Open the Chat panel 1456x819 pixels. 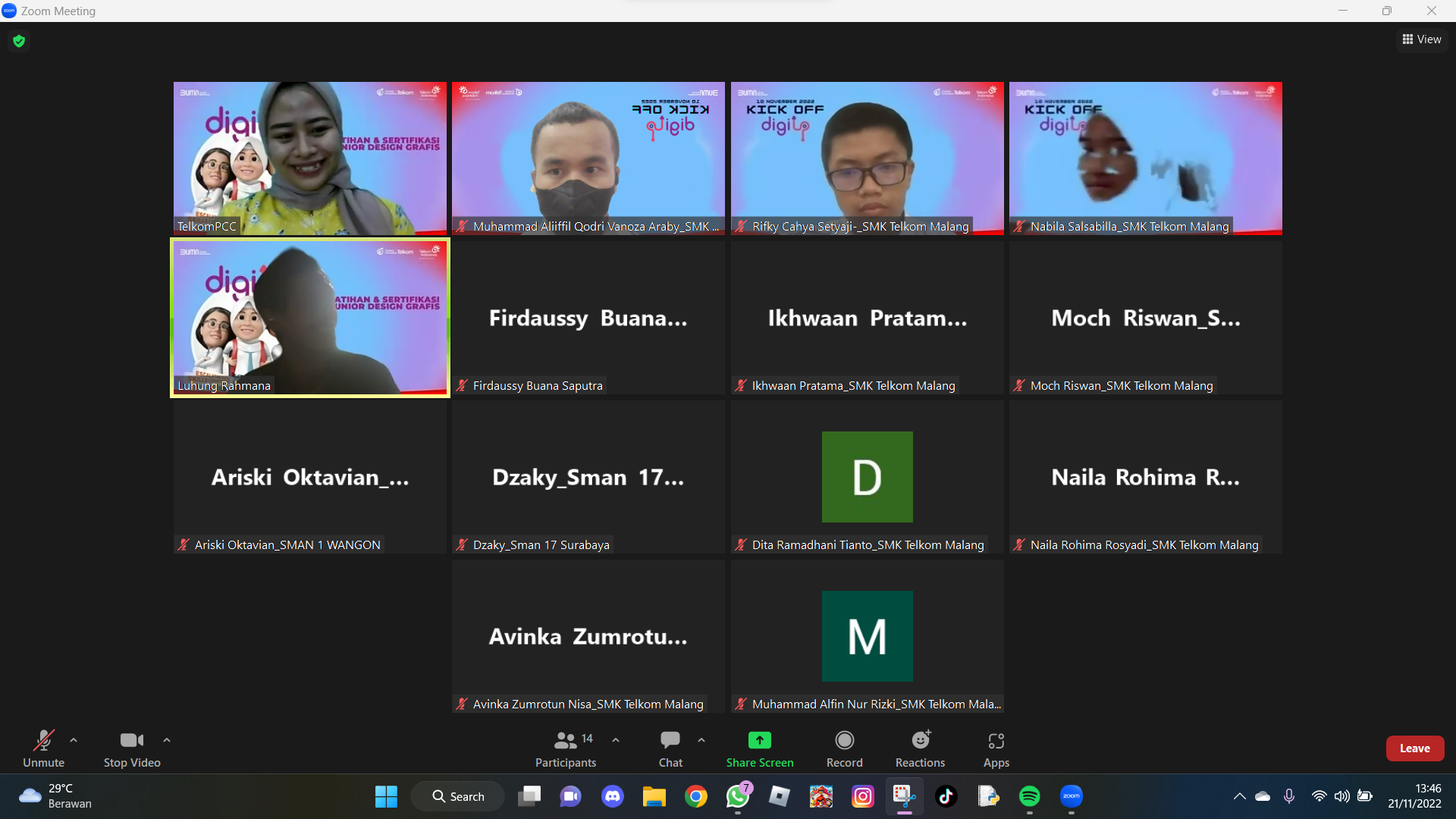pos(670,748)
